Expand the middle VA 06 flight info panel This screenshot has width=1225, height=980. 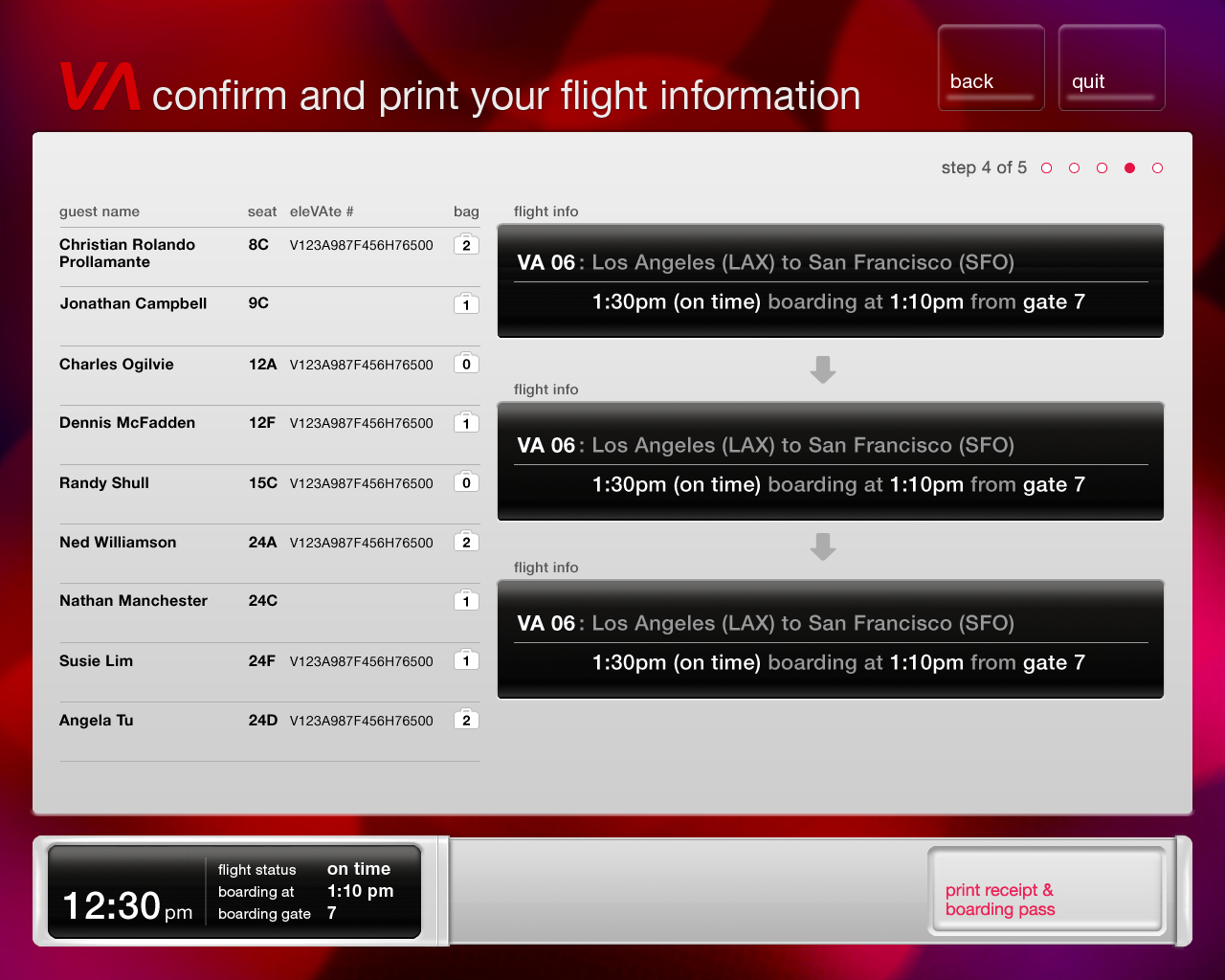(830, 461)
